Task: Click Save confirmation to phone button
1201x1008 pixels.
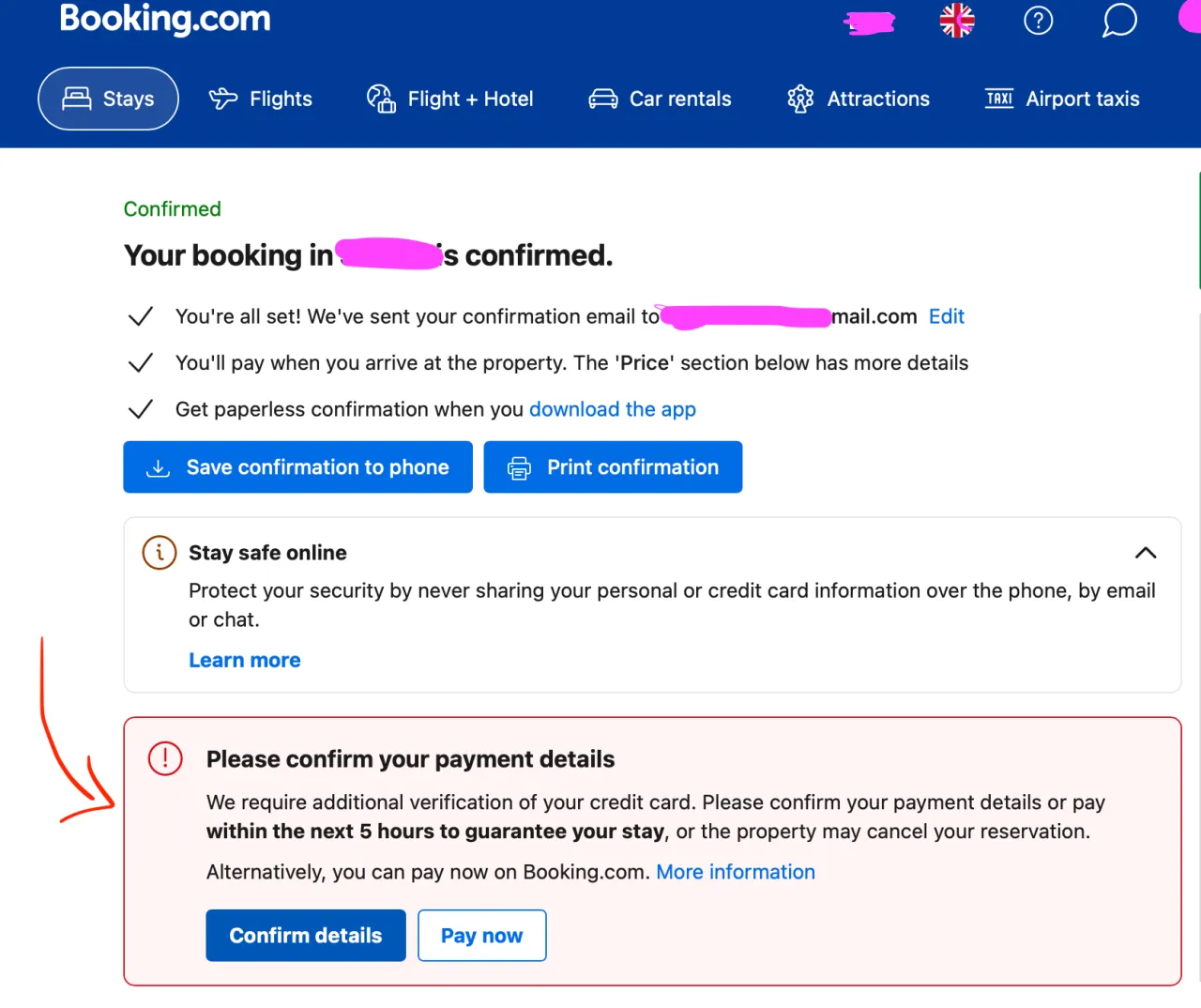Action: click(297, 467)
